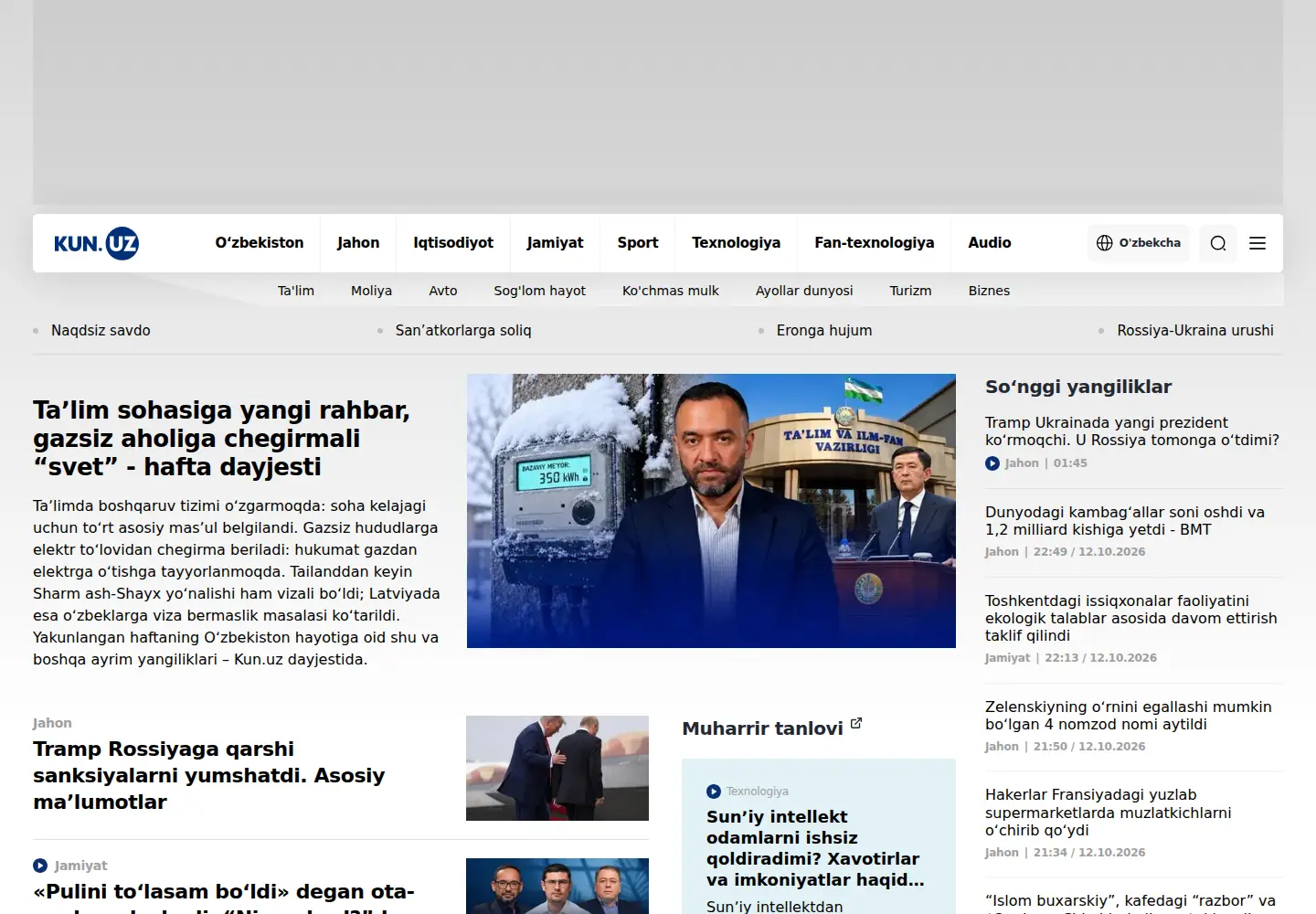This screenshot has height=914, width=1316.
Task: Select the Eronga hujum topic
Action: pyautogui.click(x=824, y=331)
